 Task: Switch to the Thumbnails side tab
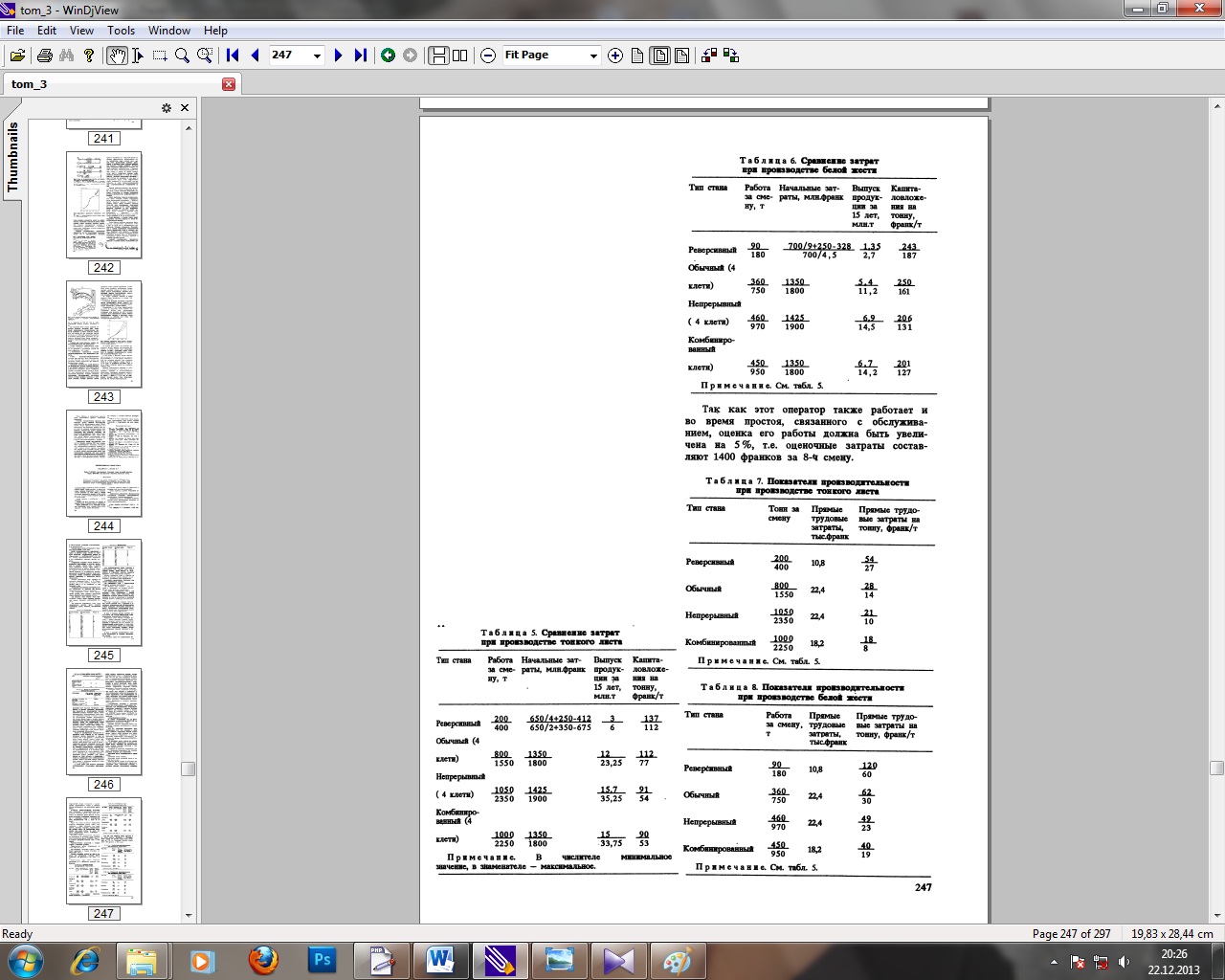pyautogui.click(x=12, y=158)
